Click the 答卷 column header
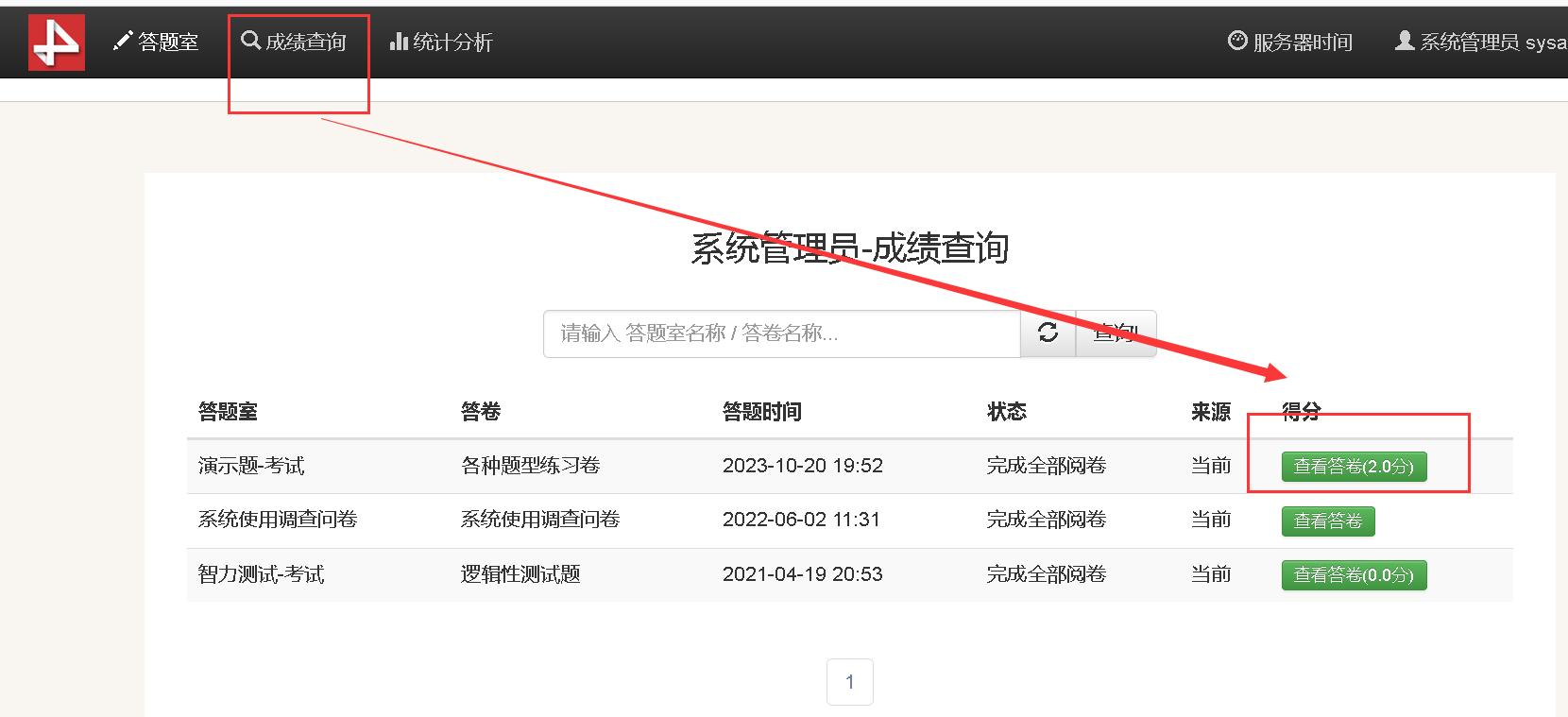 point(481,412)
